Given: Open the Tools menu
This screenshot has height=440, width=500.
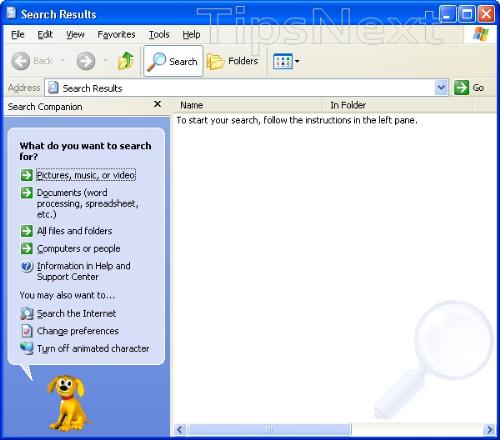Looking at the screenshot, I should [x=159, y=34].
